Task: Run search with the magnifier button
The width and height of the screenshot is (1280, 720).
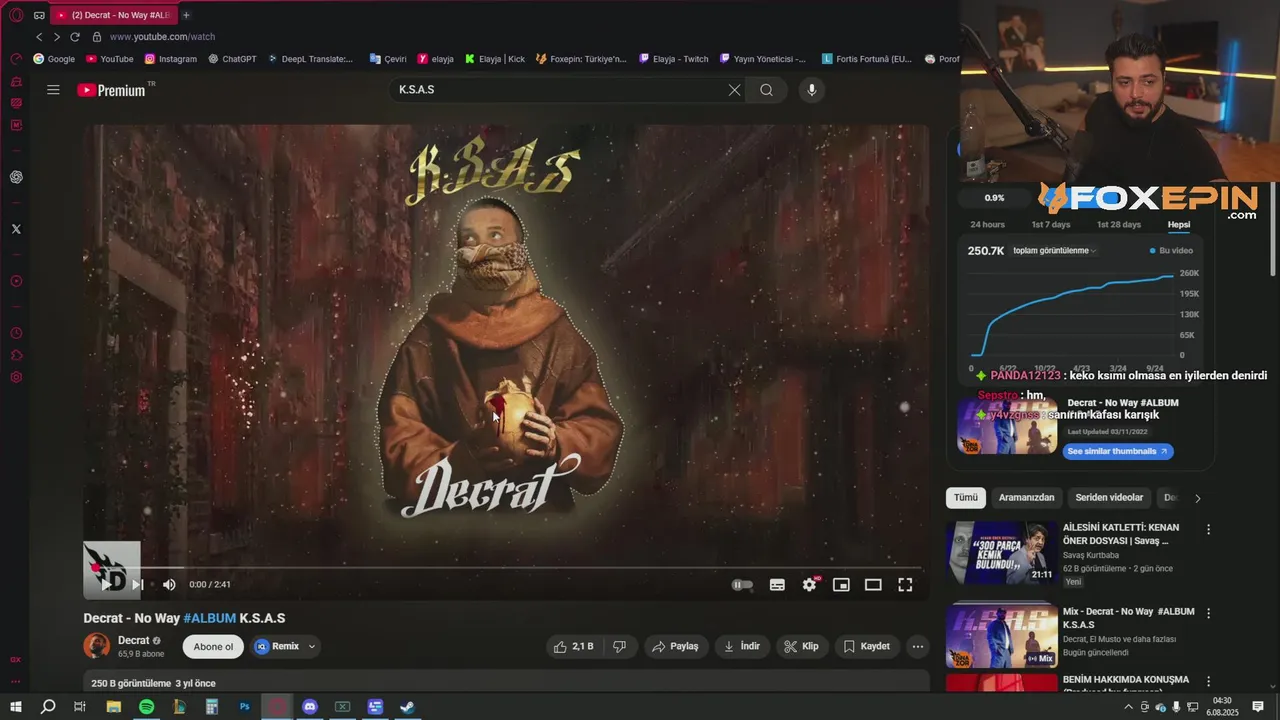Action: pos(766,90)
